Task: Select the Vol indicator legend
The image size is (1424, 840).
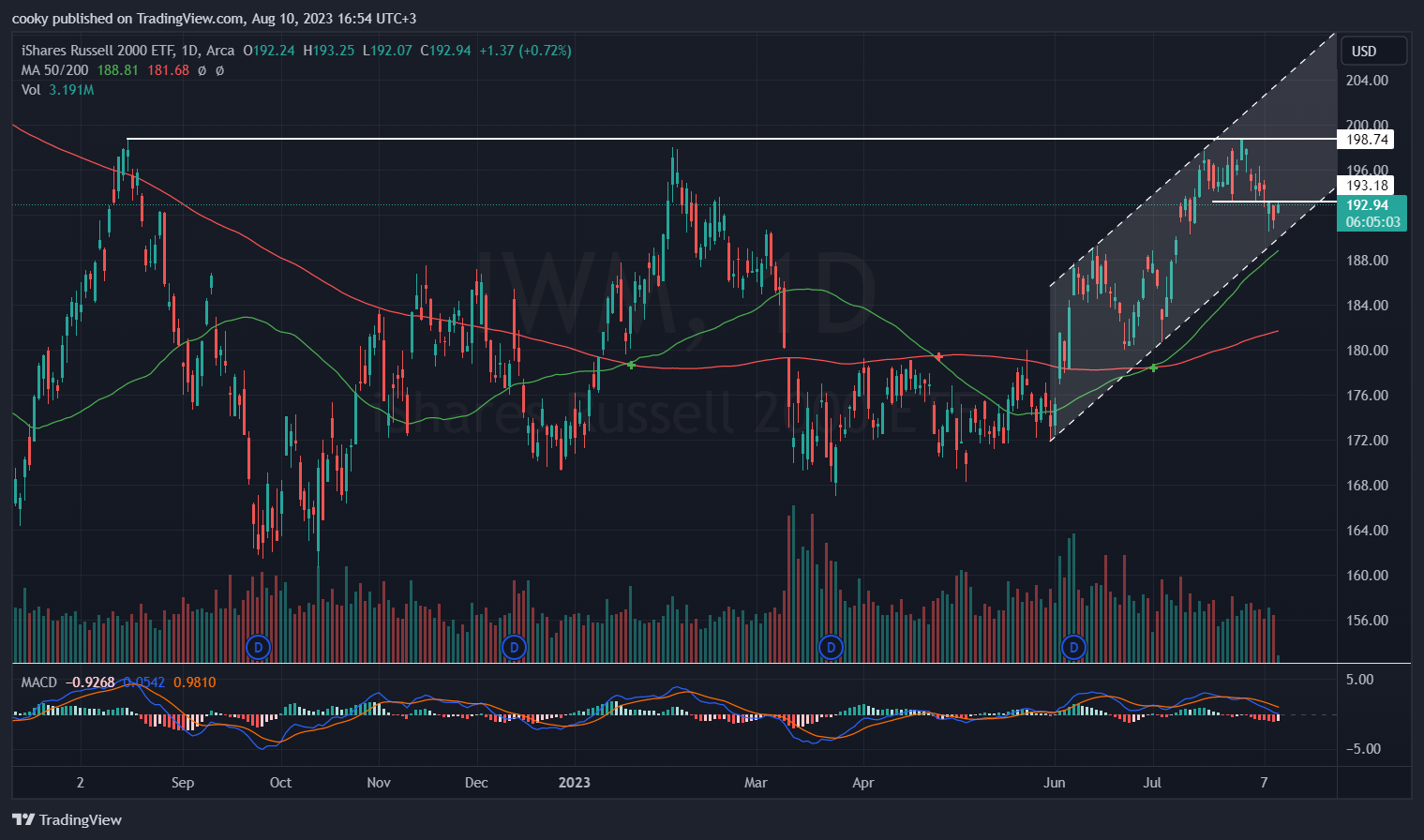Action: [x=31, y=90]
